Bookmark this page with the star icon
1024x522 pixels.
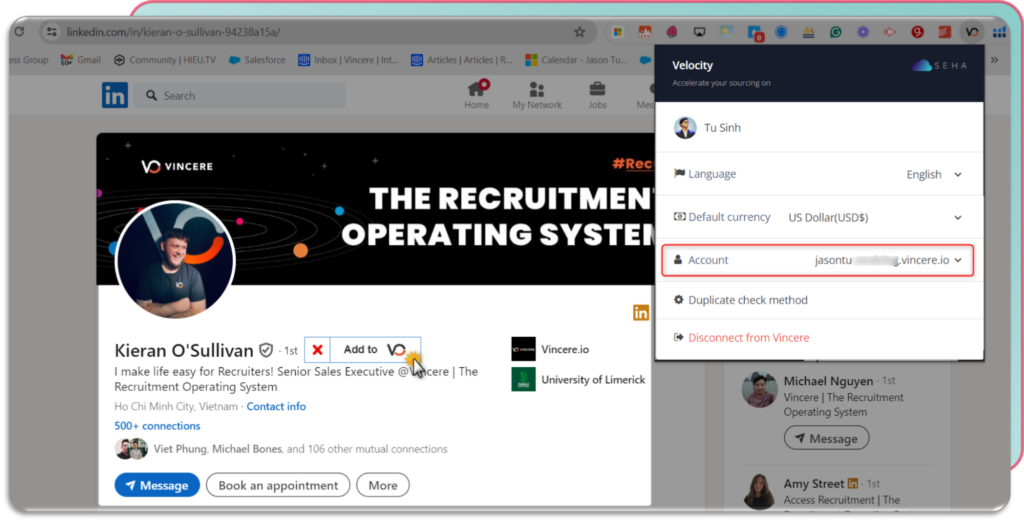(579, 32)
